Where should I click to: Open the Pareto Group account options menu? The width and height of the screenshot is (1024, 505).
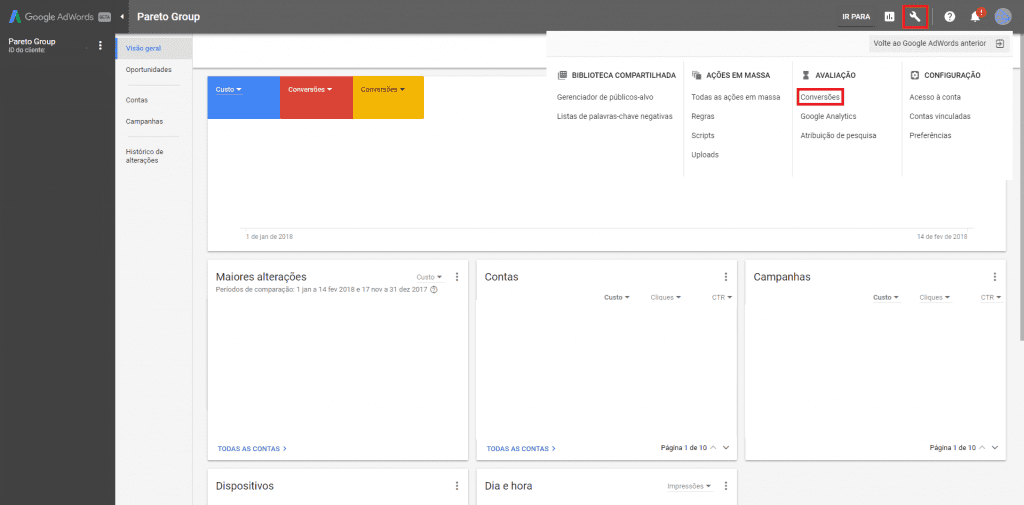tap(100, 45)
